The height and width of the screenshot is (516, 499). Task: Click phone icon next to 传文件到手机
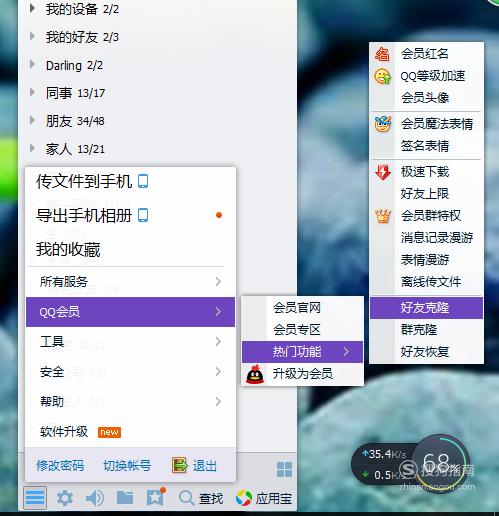pos(143,181)
